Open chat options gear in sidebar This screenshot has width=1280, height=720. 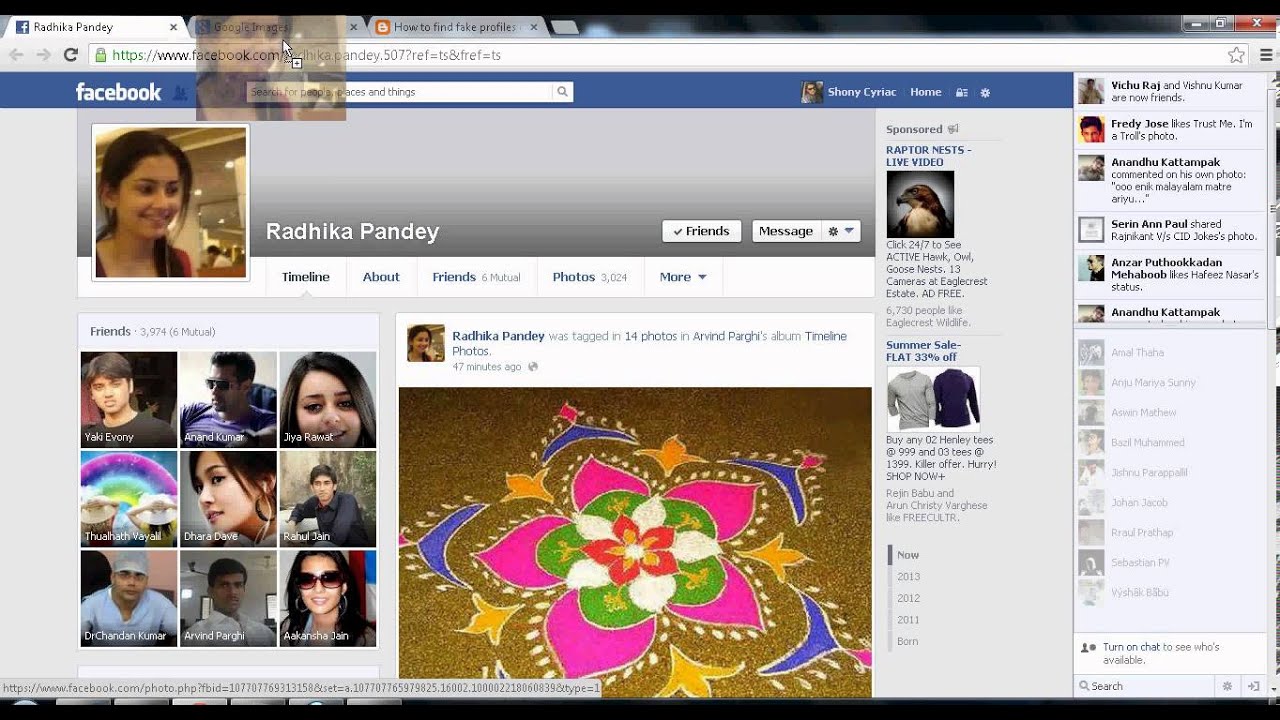tap(1227, 686)
